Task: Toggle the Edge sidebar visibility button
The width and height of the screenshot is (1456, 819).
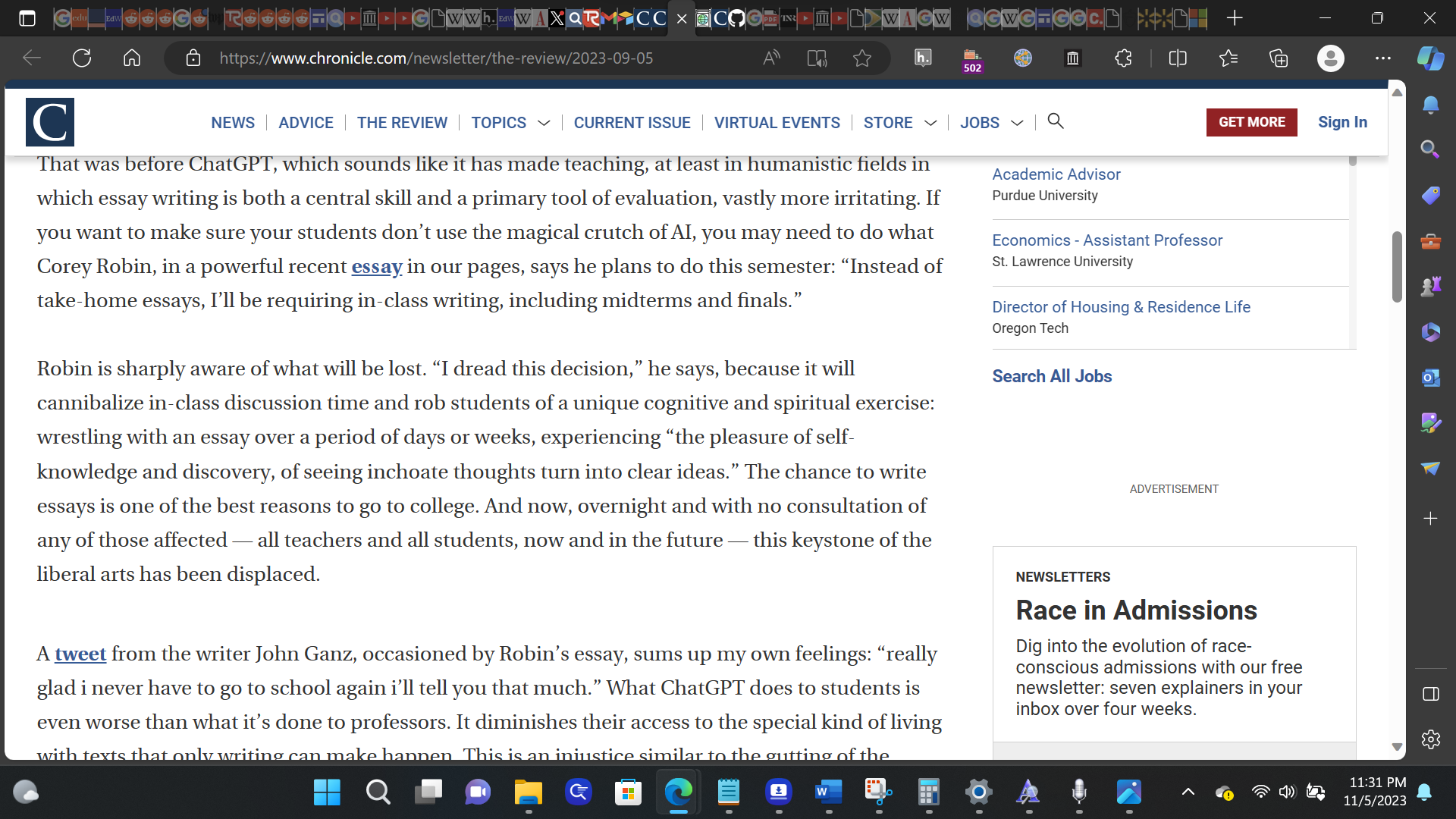Action: [x=1430, y=694]
